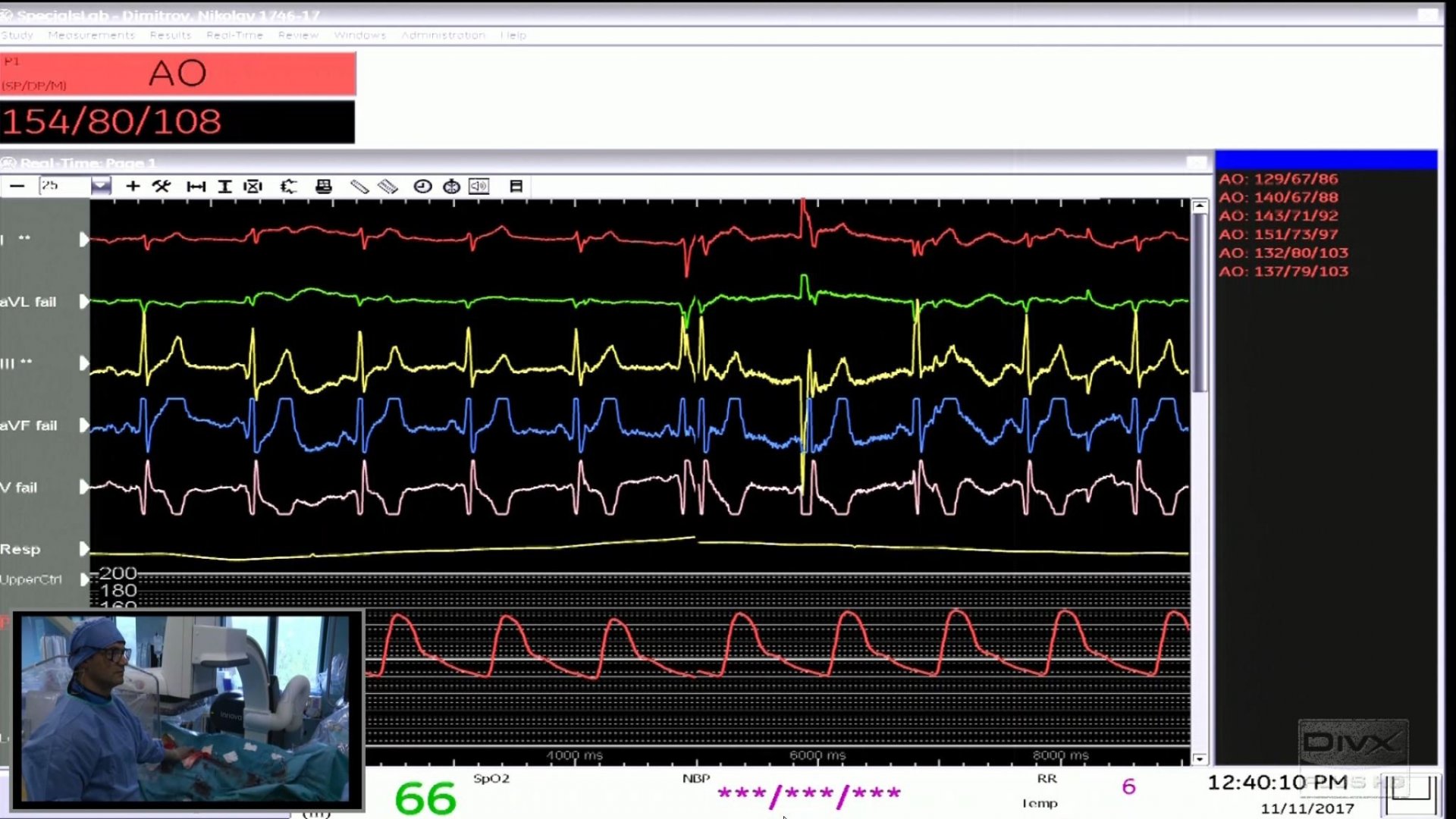The image size is (1456, 819).
Task: Click the operator camera video thumbnail
Action: tap(186, 708)
